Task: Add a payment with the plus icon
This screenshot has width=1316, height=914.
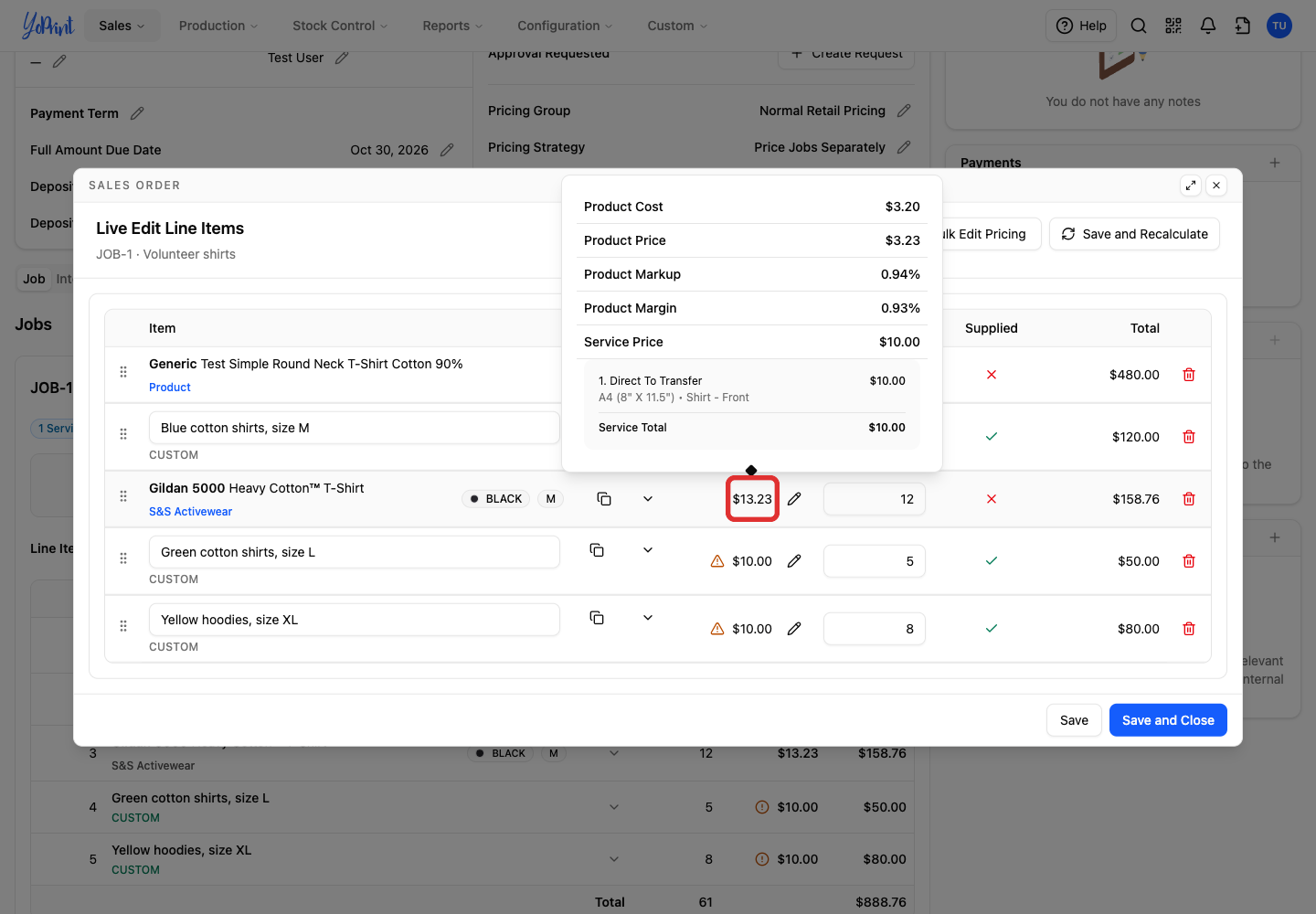Action: coord(1275,163)
